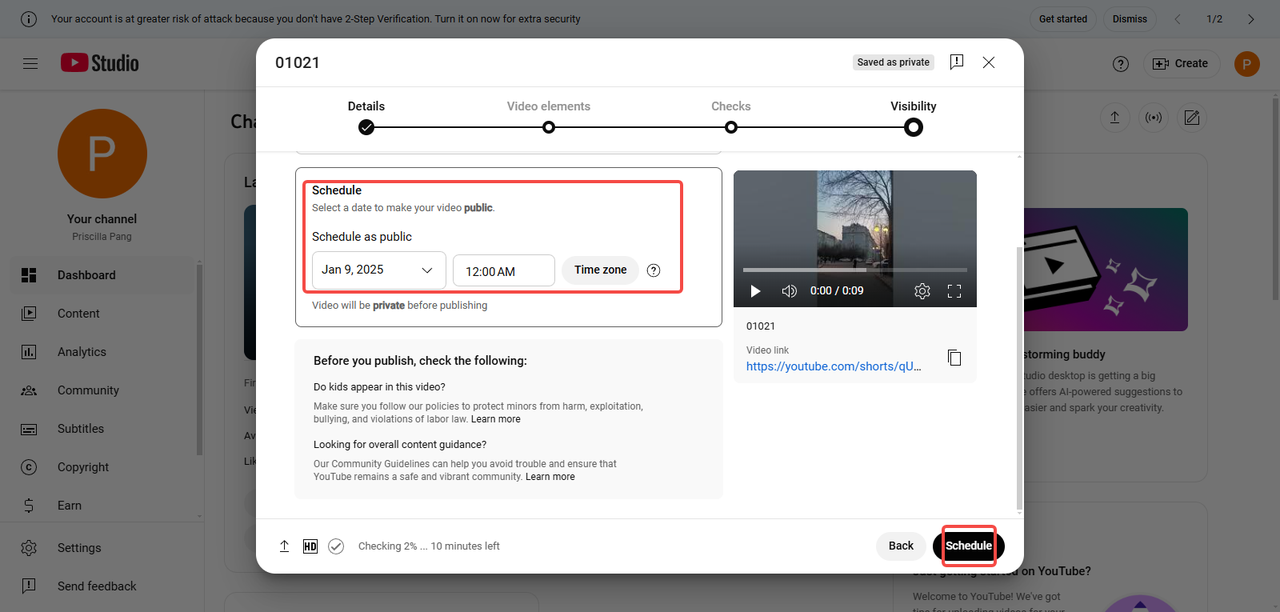Copy the video link

click(x=954, y=357)
